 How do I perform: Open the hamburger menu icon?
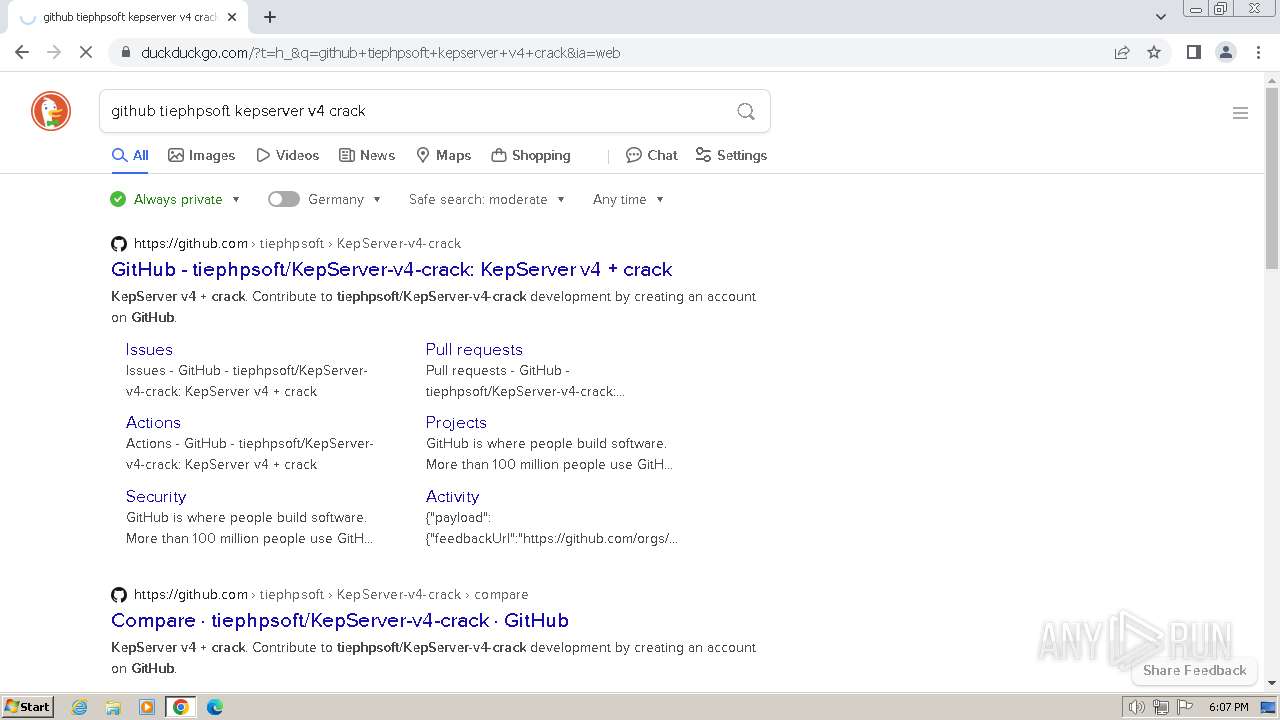click(x=1240, y=113)
